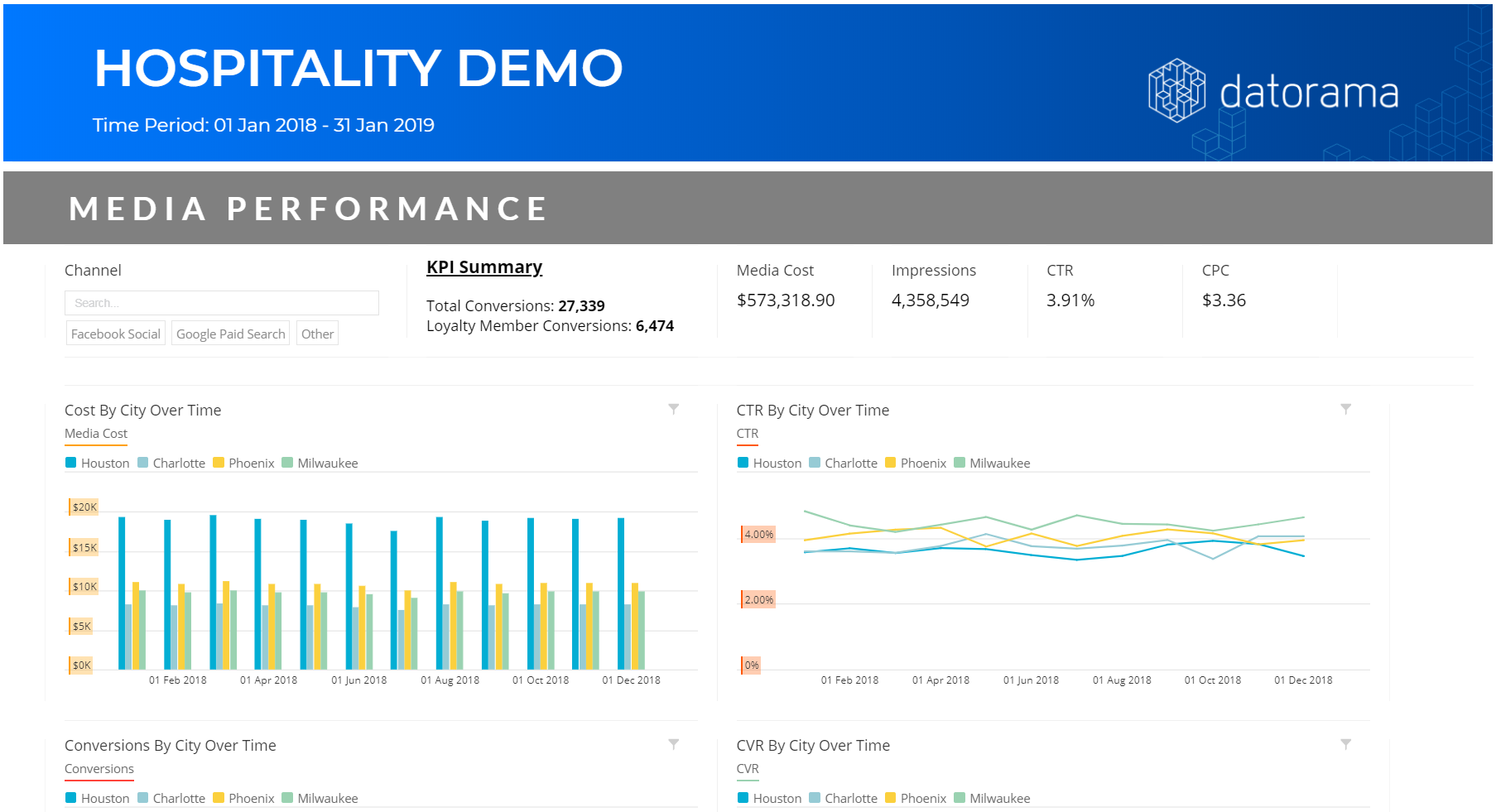Click the MEDIA PERFORMANCE section header
Screen dimensions: 1496x812
(x=307, y=208)
